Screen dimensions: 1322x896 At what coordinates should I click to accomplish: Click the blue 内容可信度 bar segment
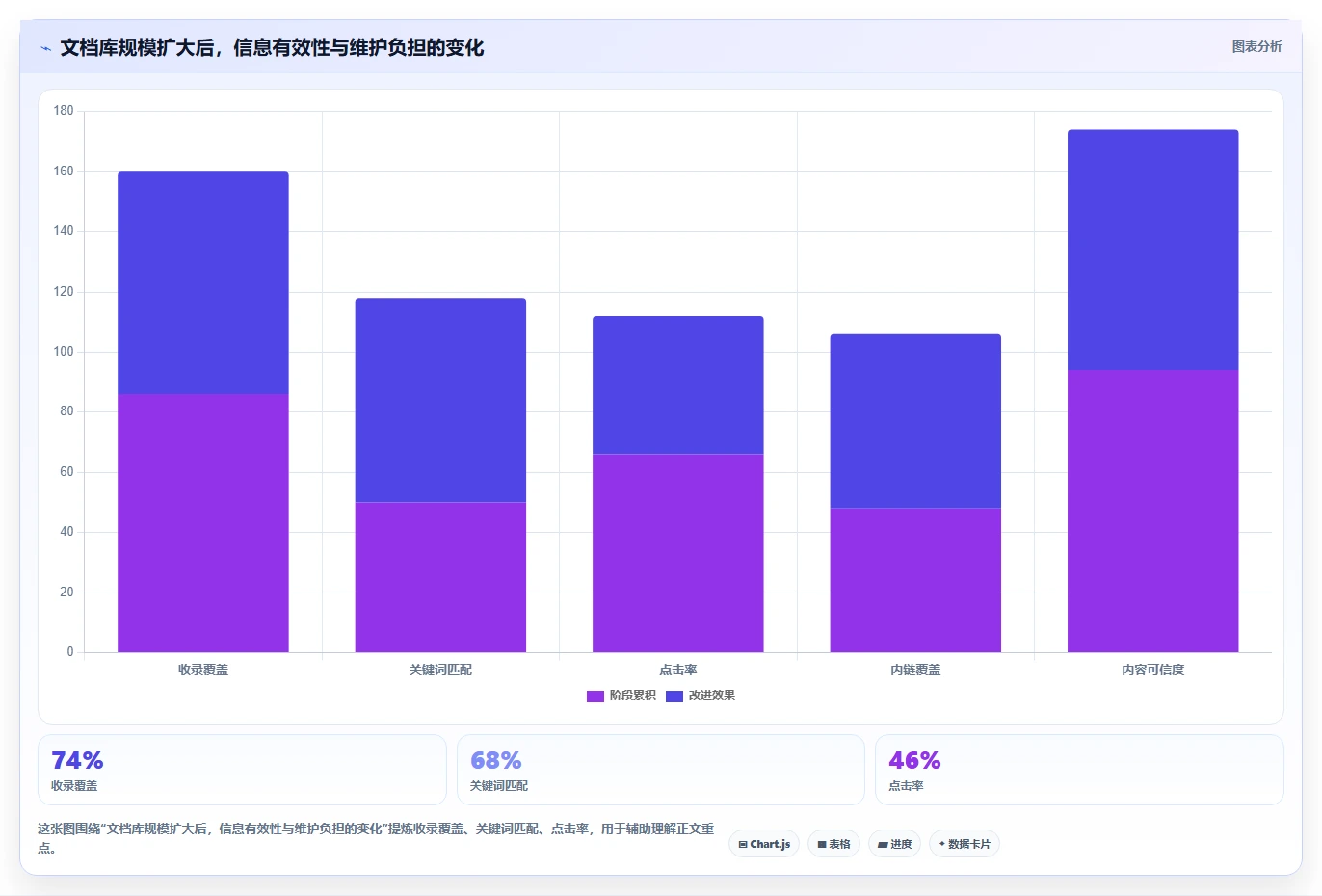[x=1153, y=250]
